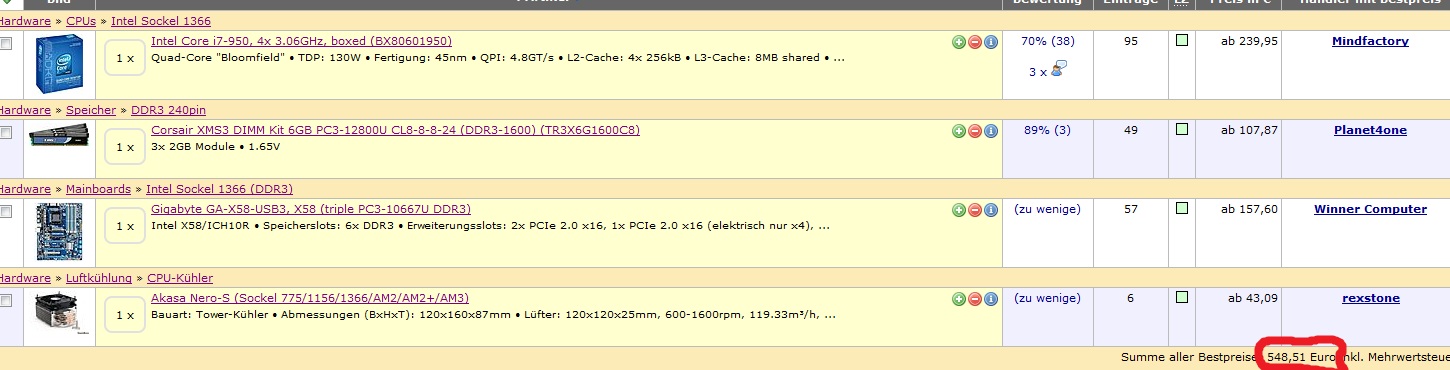Click green plus icon for Gigabyte GA-X58-USB3

click(x=959, y=210)
